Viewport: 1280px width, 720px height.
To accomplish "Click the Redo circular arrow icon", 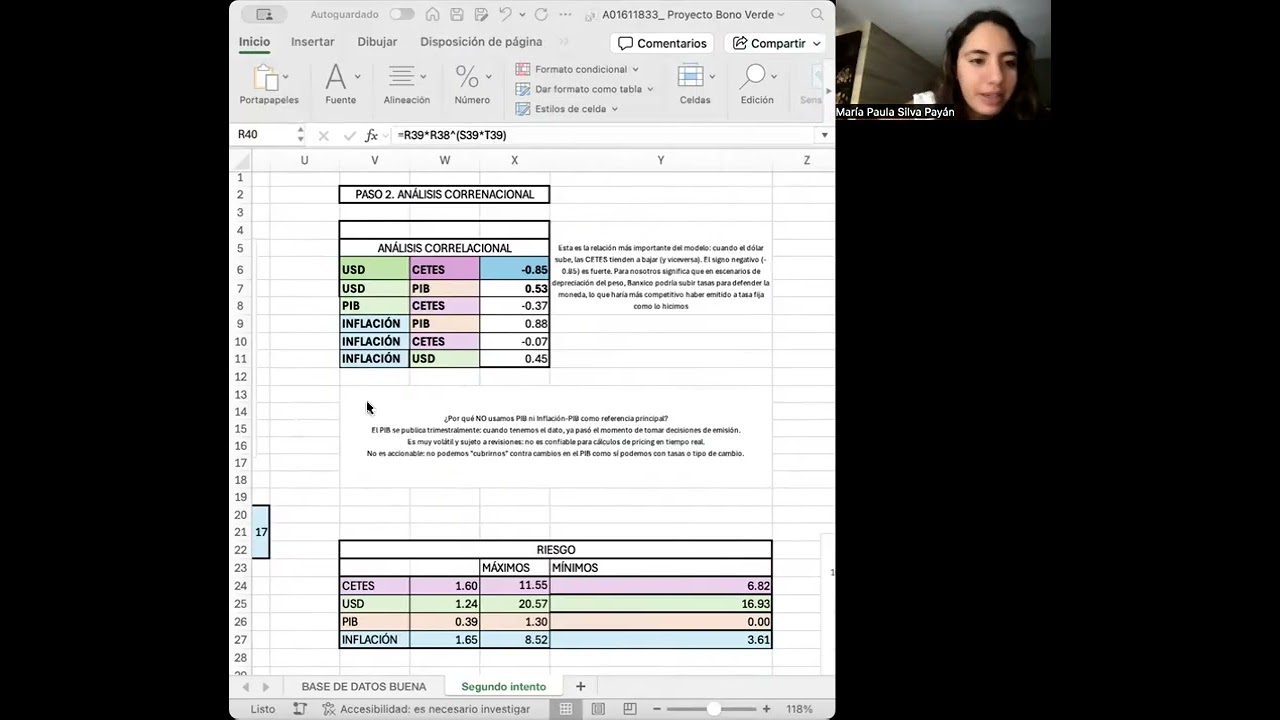I will [541, 14].
